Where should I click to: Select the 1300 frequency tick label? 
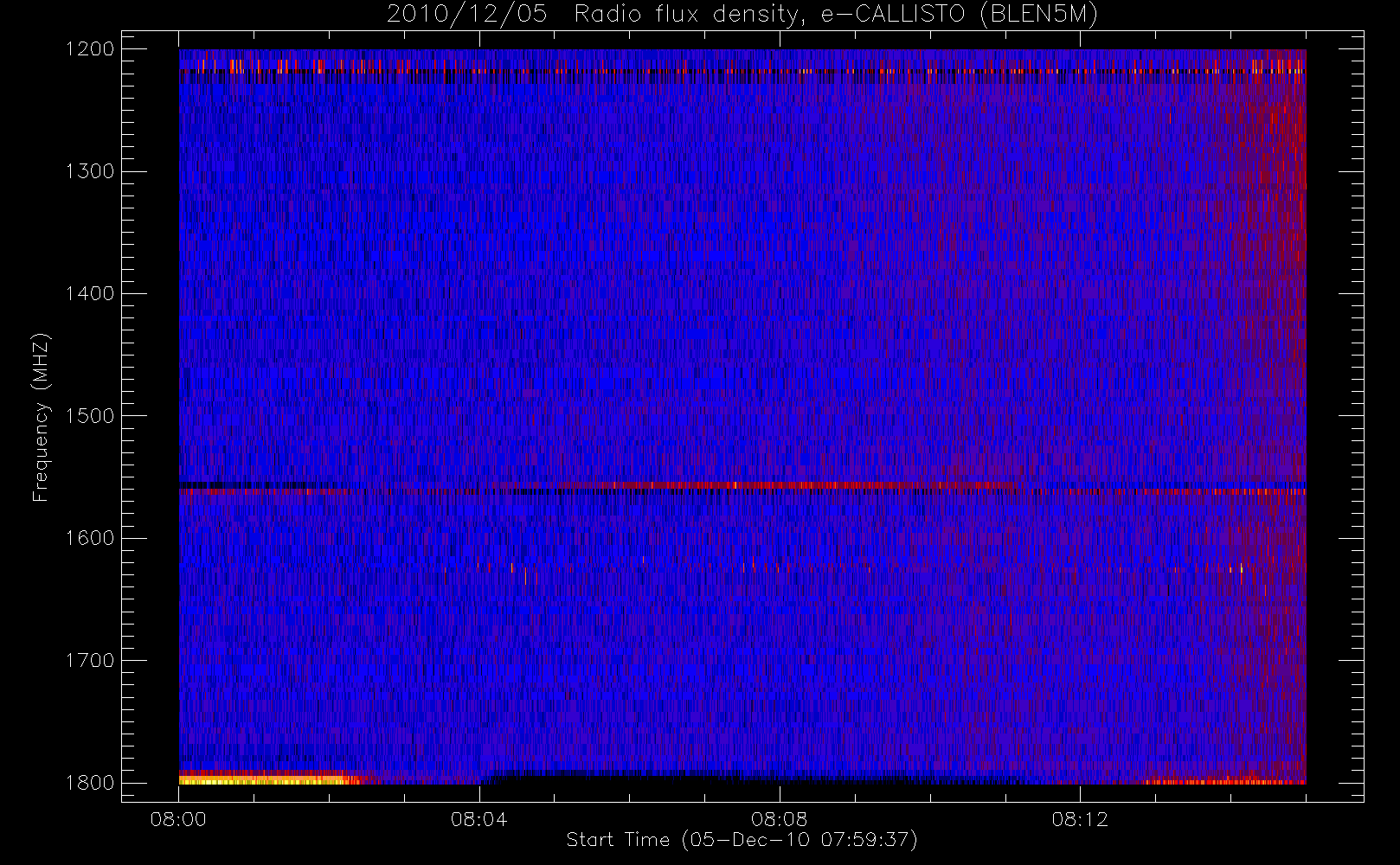[90, 171]
